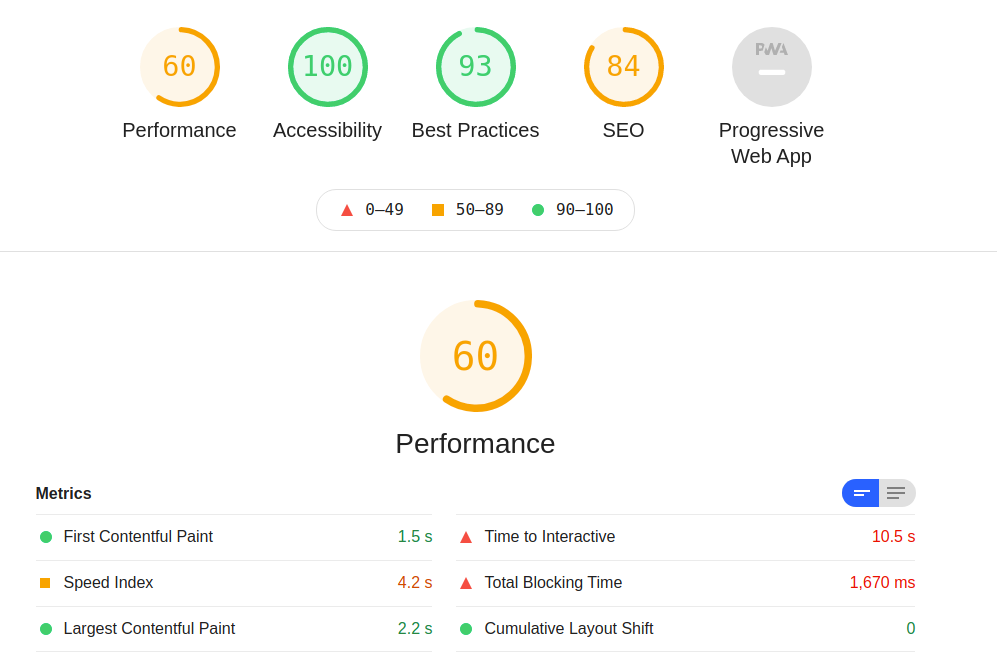
Task: Click the SEO score gauge showing 84
Action: [x=623, y=67]
